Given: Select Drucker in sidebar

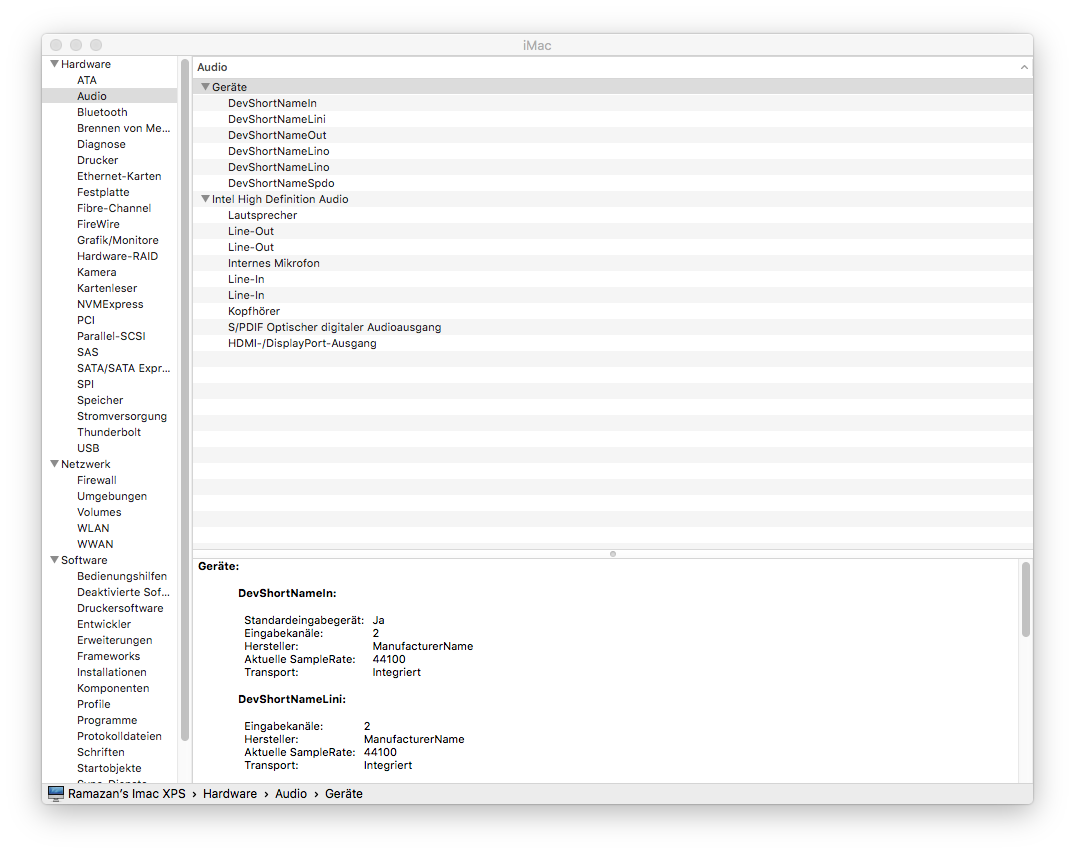Looking at the screenshot, I should tap(97, 160).
